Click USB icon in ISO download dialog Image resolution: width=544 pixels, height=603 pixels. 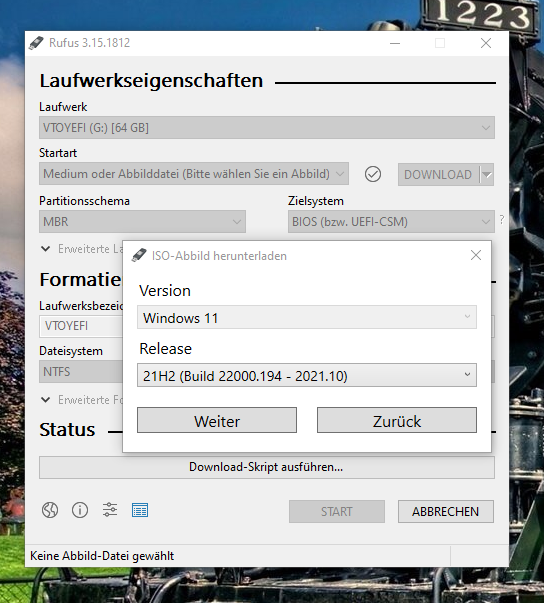(x=139, y=255)
